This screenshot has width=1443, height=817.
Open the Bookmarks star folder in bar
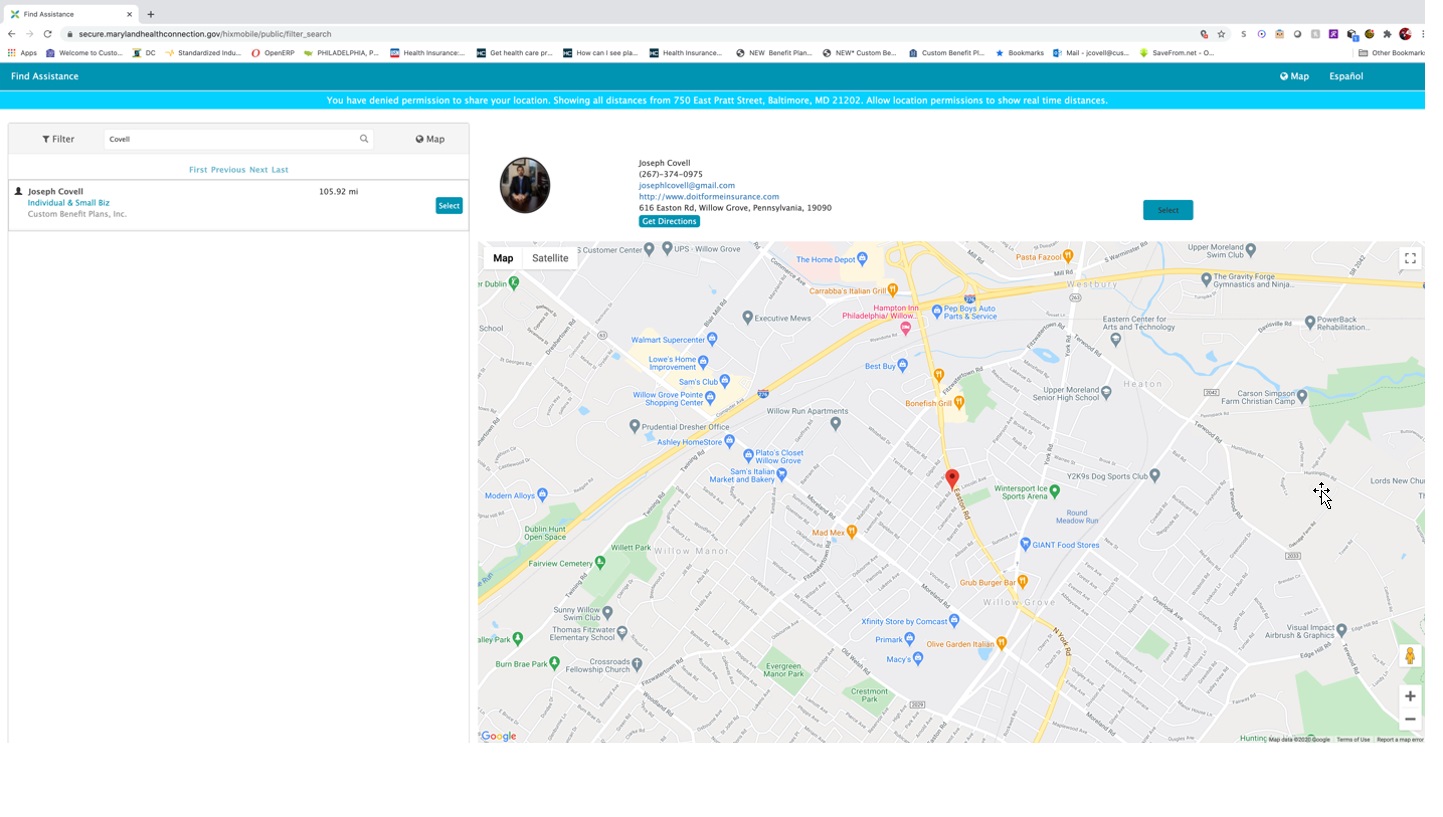(1019, 53)
